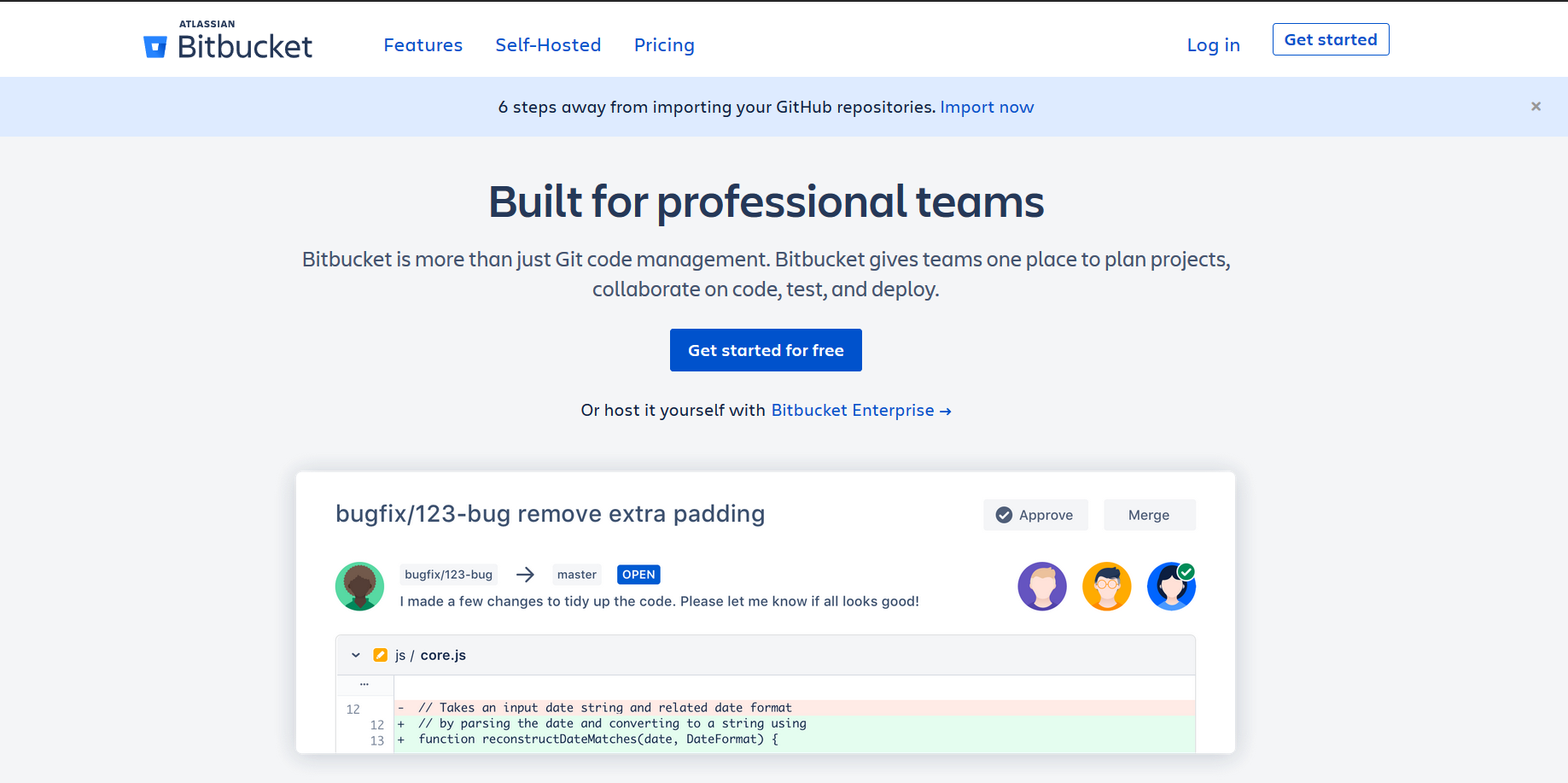Click the pull request description message
1568x783 pixels.
pyautogui.click(x=660, y=601)
